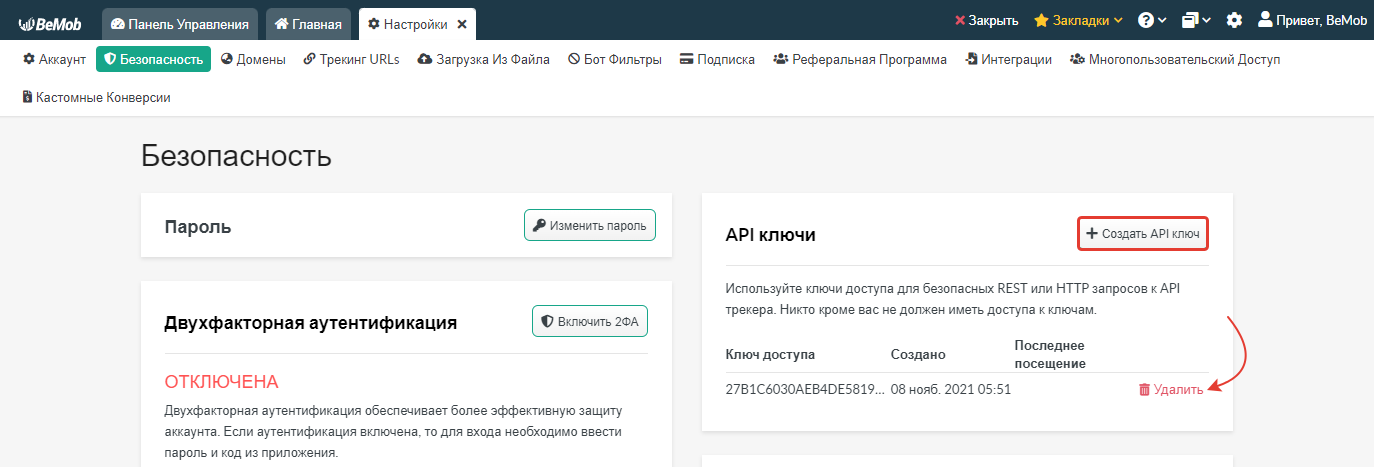Click the Создано column header
This screenshot has width=1374, height=467.
click(918, 354)
